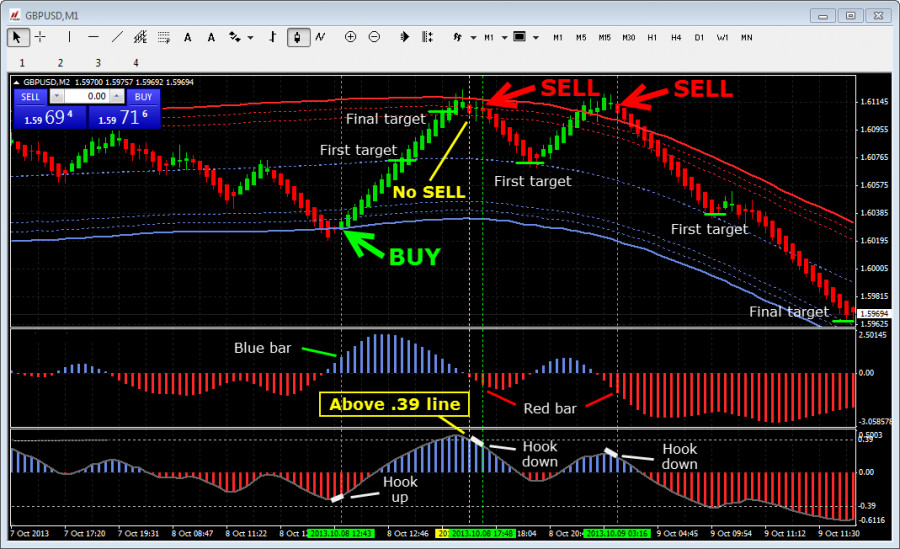Click the 2013.10.08 17:48 time marker
900x549 pixels.
[x=482, y=533]
